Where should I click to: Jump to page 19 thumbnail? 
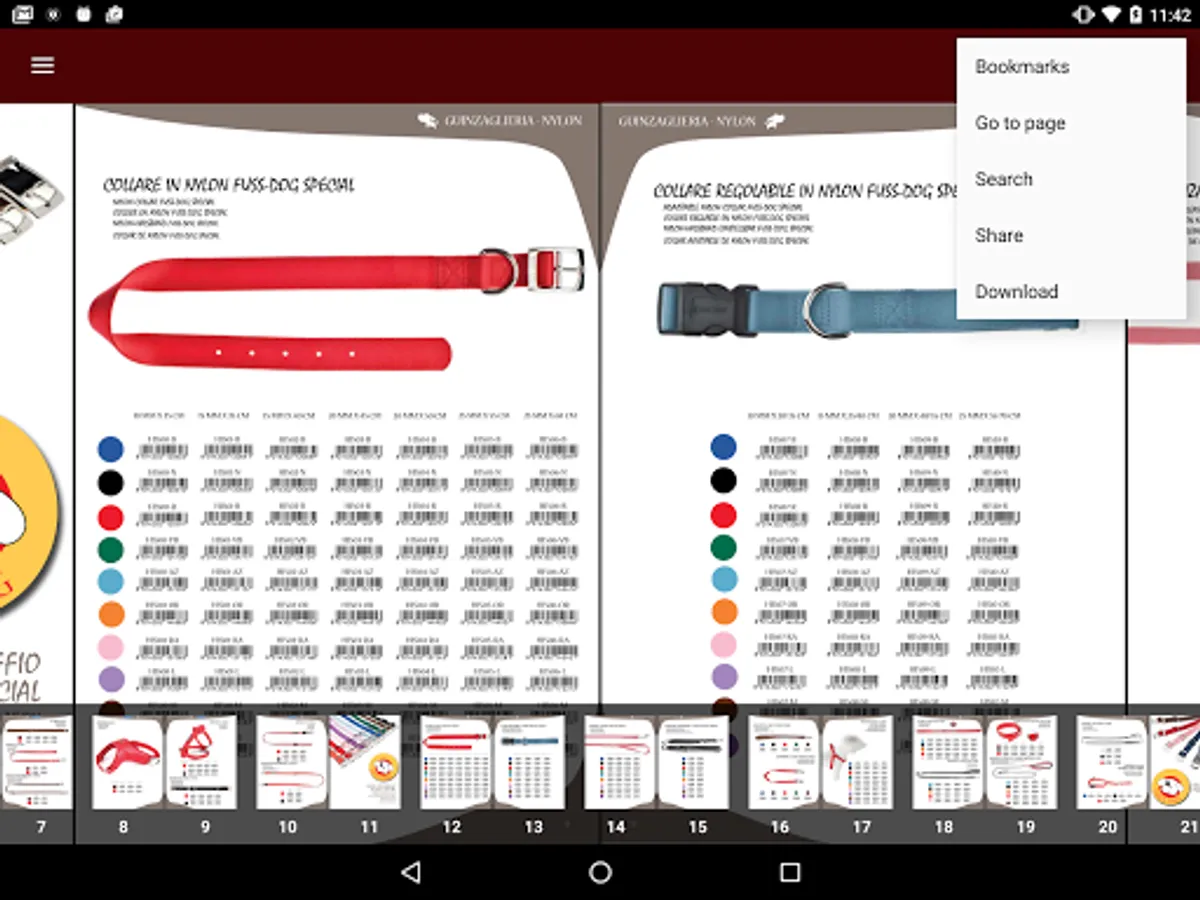click(x=1021, y=763)
